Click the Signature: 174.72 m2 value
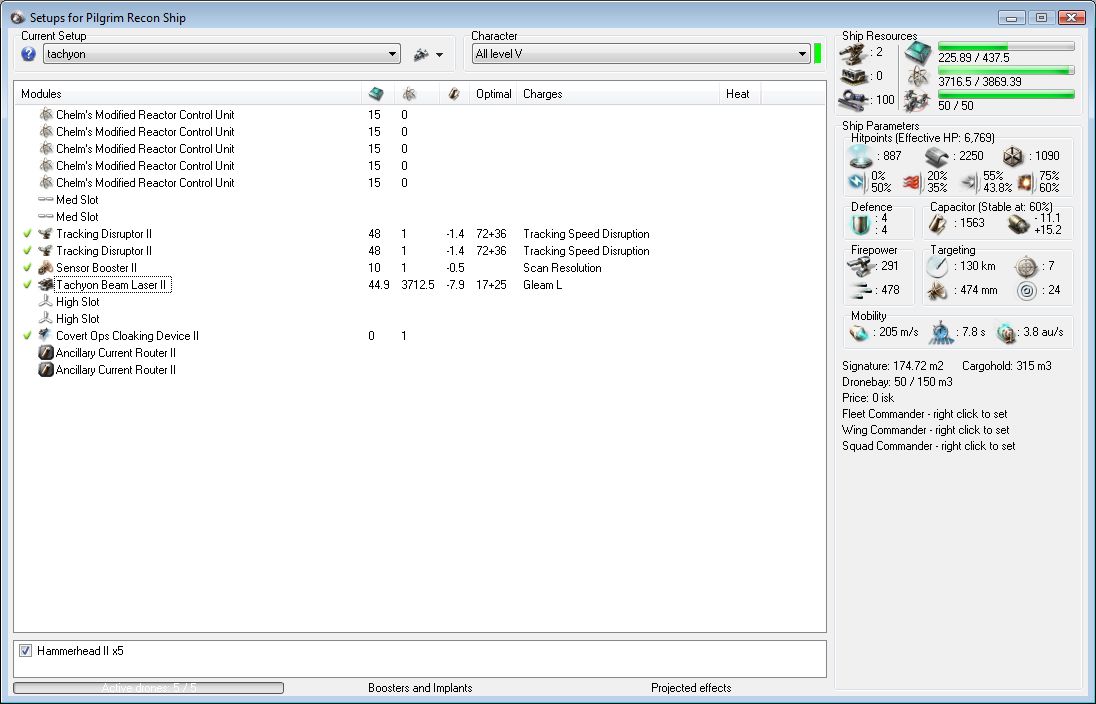This screenshot has width=1096, height=704. point(893,366)
